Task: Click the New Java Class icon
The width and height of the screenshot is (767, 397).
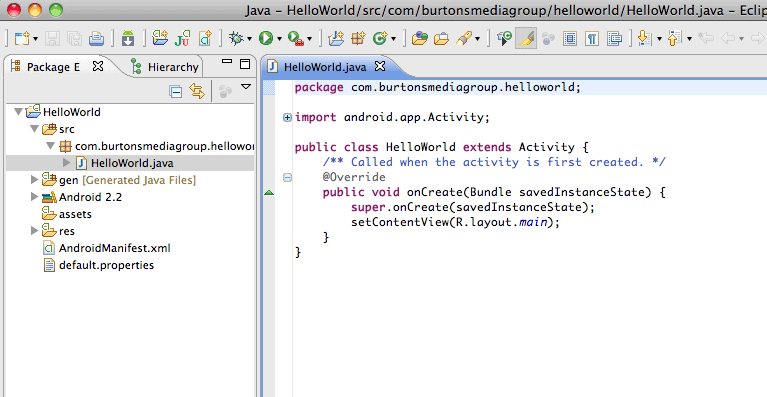Action: coord(380,38)
